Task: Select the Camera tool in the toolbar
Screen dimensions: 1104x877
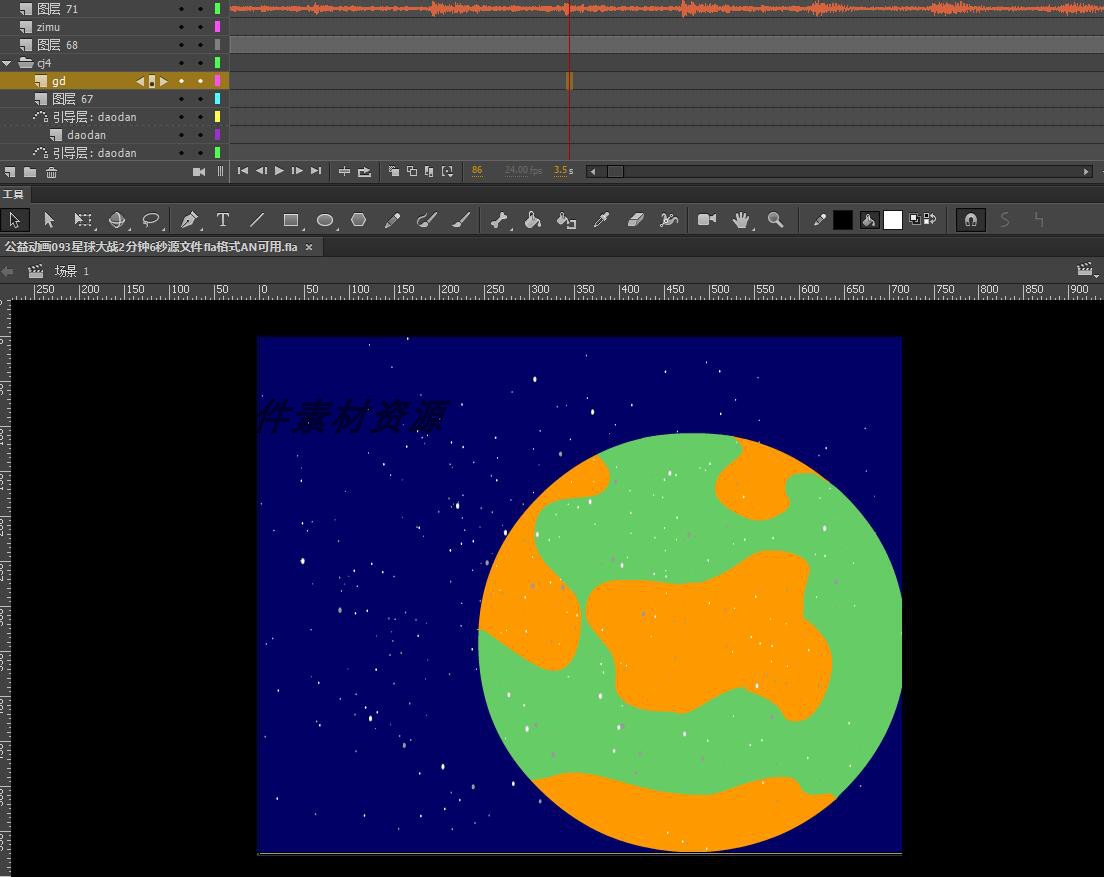Action: point(707,220)
